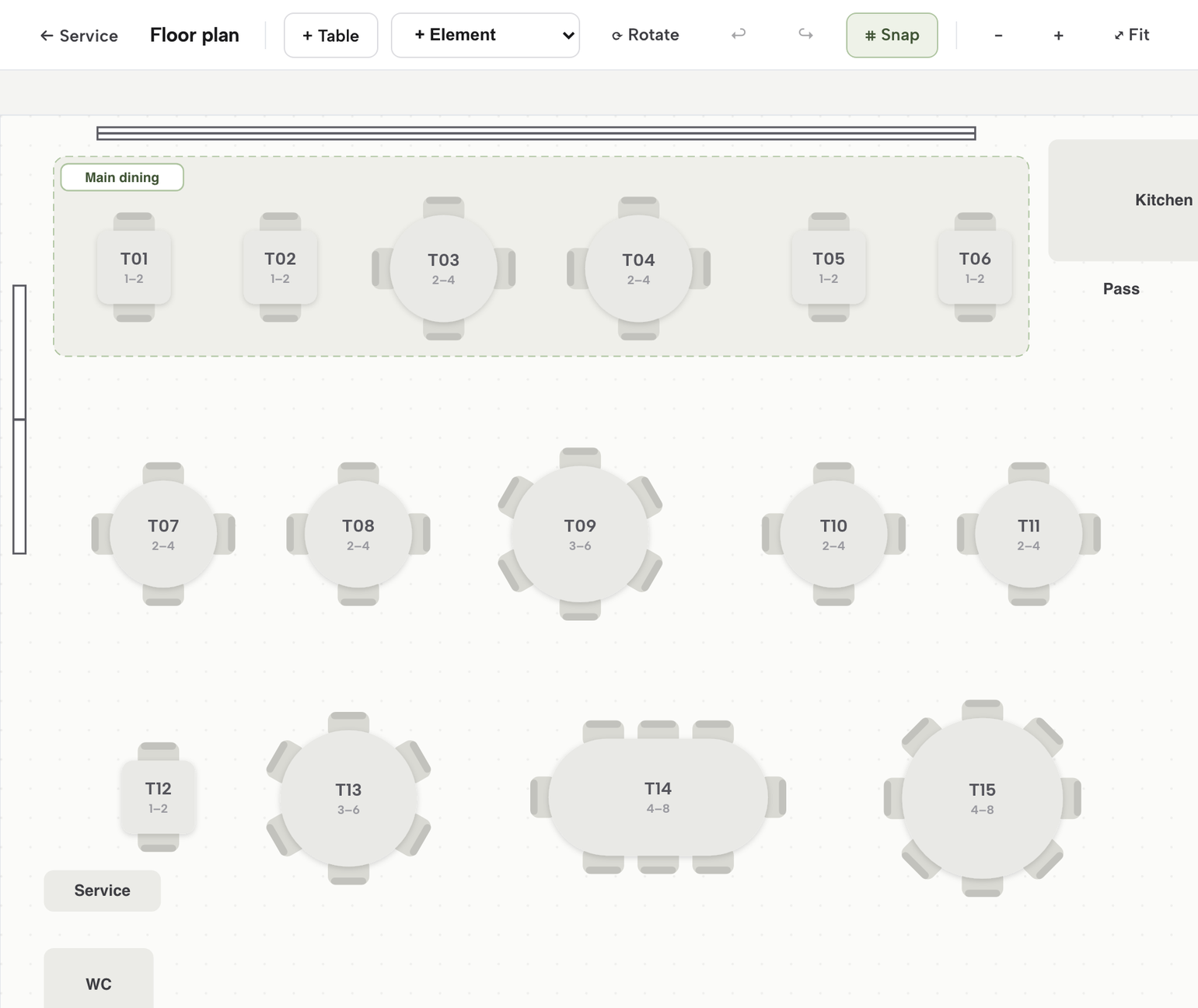Select the WC element
This screenshot has width=1198, height=1008.
coord(99,978)
